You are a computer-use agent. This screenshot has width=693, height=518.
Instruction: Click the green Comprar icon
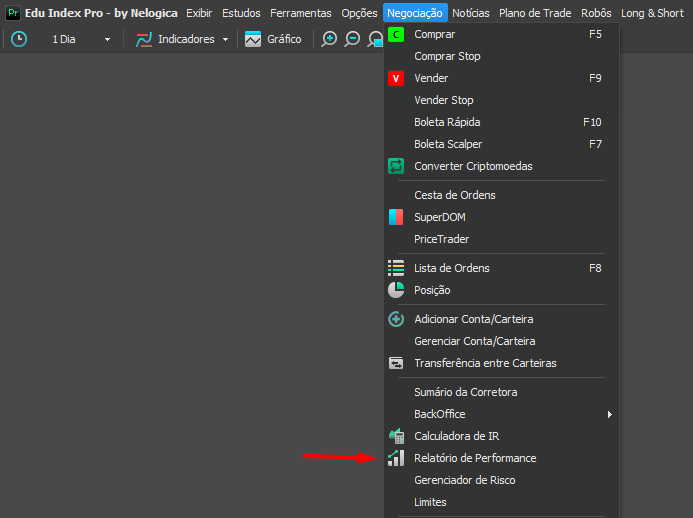tap(396, 34)
